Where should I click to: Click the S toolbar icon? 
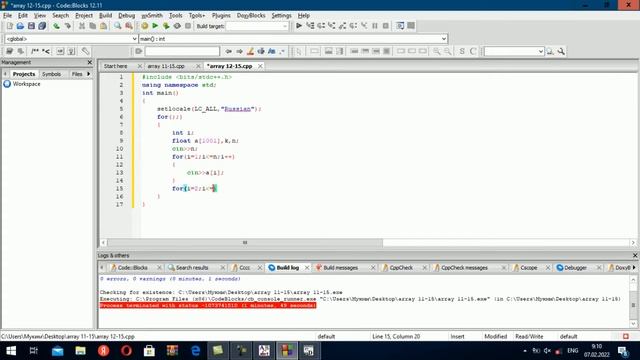point(462,51)
